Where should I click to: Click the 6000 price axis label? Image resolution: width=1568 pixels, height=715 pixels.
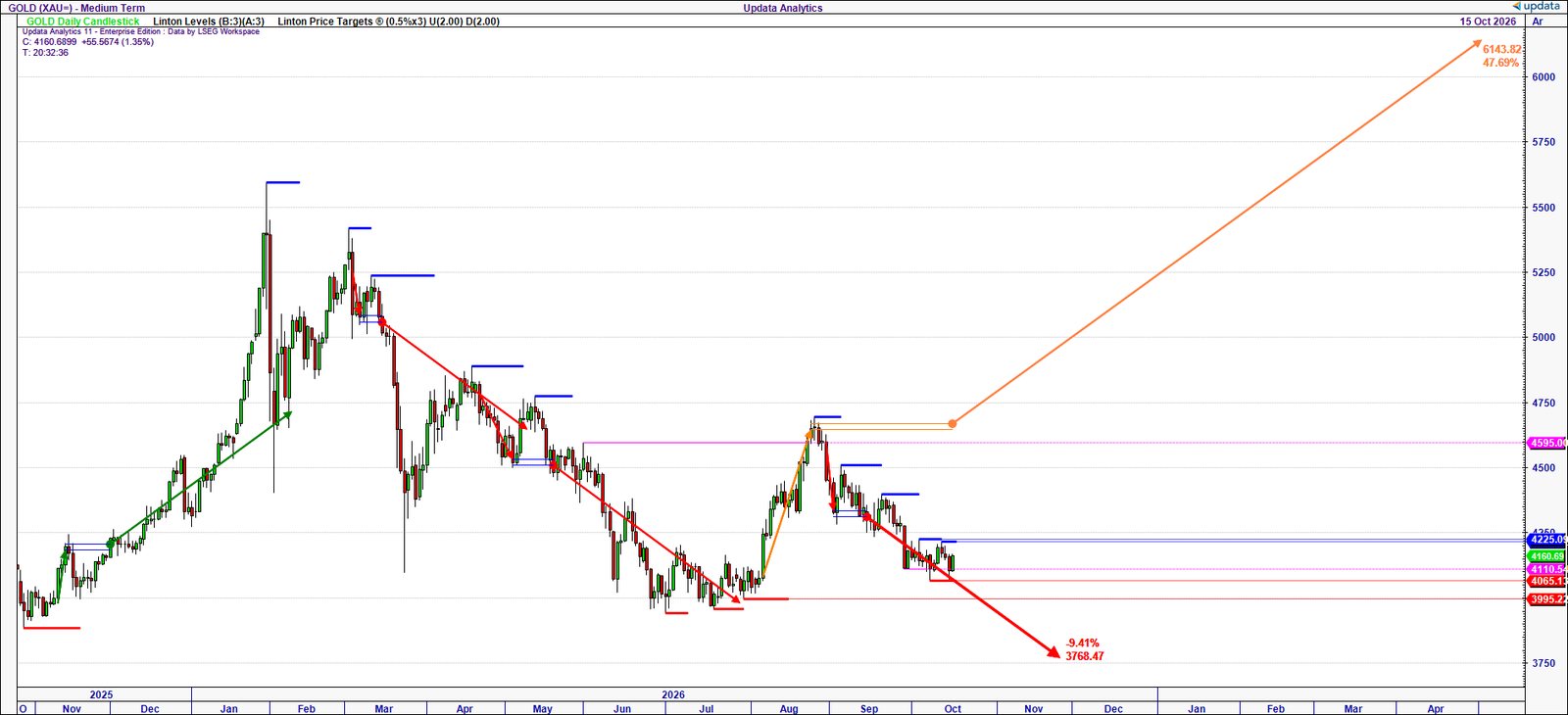[x=1543, y=77]
